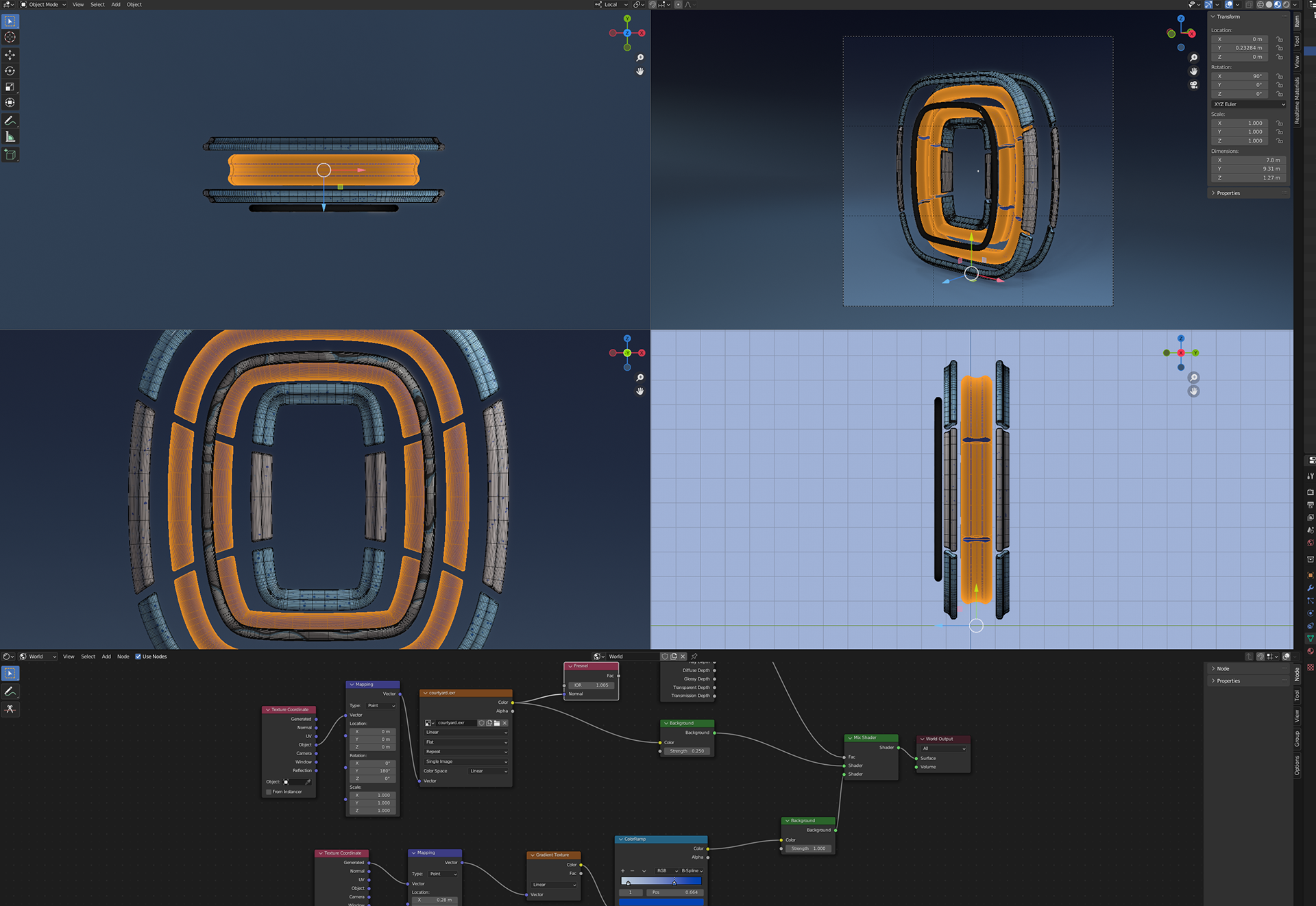Select the Move tool in the toolbar
The image size is (1316, 906).
[x=10, y=55]
